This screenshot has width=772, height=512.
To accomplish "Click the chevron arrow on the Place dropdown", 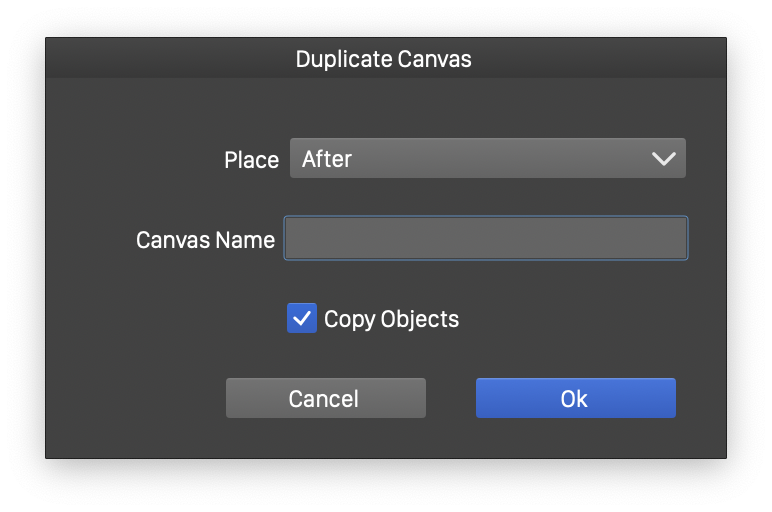I will 663,159.
